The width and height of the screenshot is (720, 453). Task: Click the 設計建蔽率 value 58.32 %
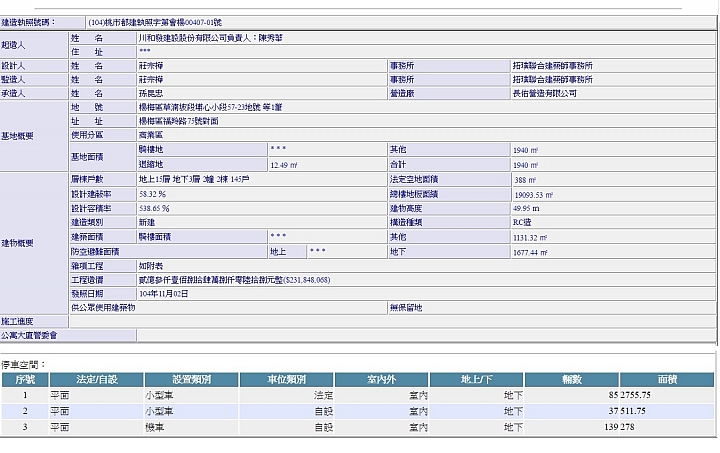152,194
